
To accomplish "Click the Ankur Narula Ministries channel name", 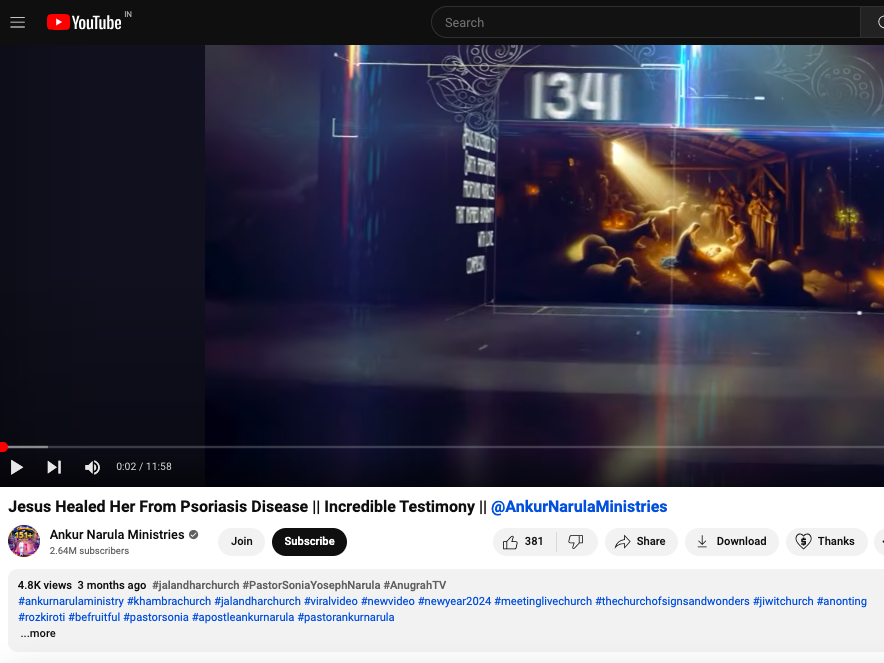I will point(117,535).
